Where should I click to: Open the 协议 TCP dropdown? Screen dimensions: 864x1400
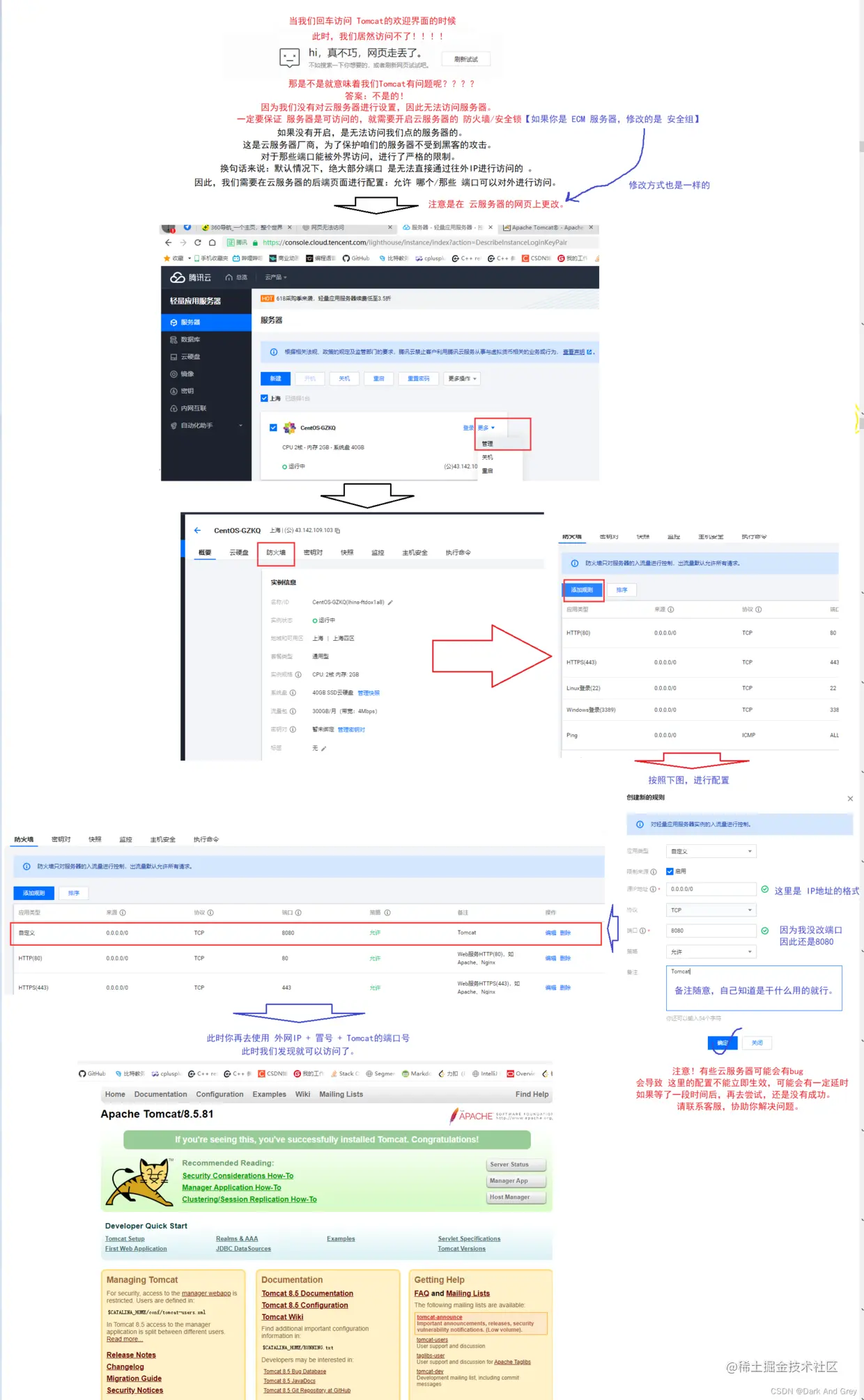711,910
